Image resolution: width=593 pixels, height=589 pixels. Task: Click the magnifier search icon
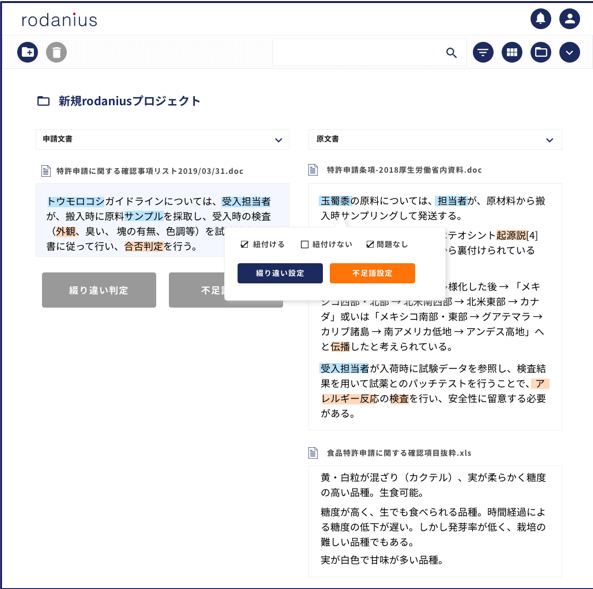pos(451,53)
